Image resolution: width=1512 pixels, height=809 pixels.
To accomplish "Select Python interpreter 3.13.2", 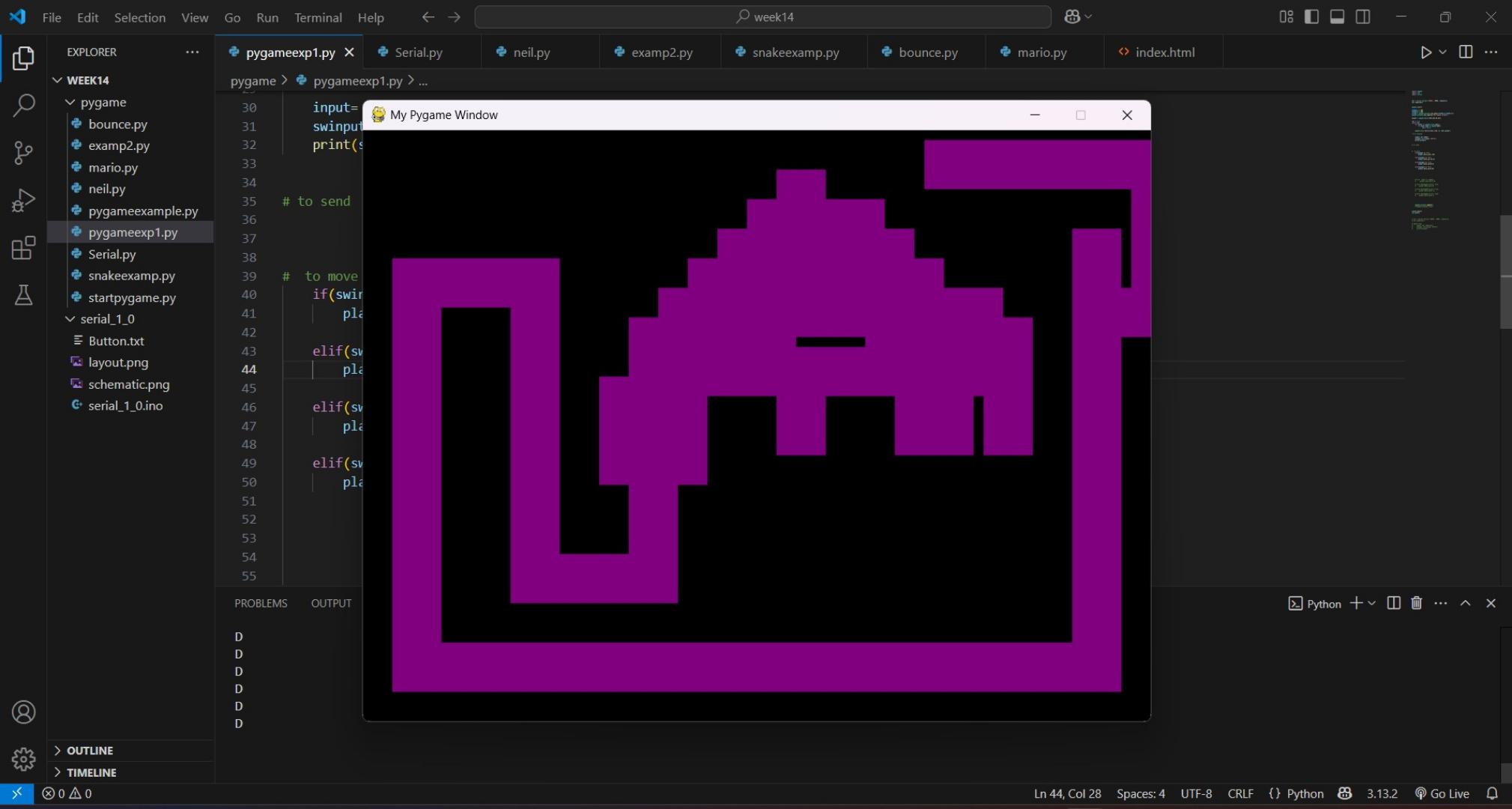I will (1382, 793).
